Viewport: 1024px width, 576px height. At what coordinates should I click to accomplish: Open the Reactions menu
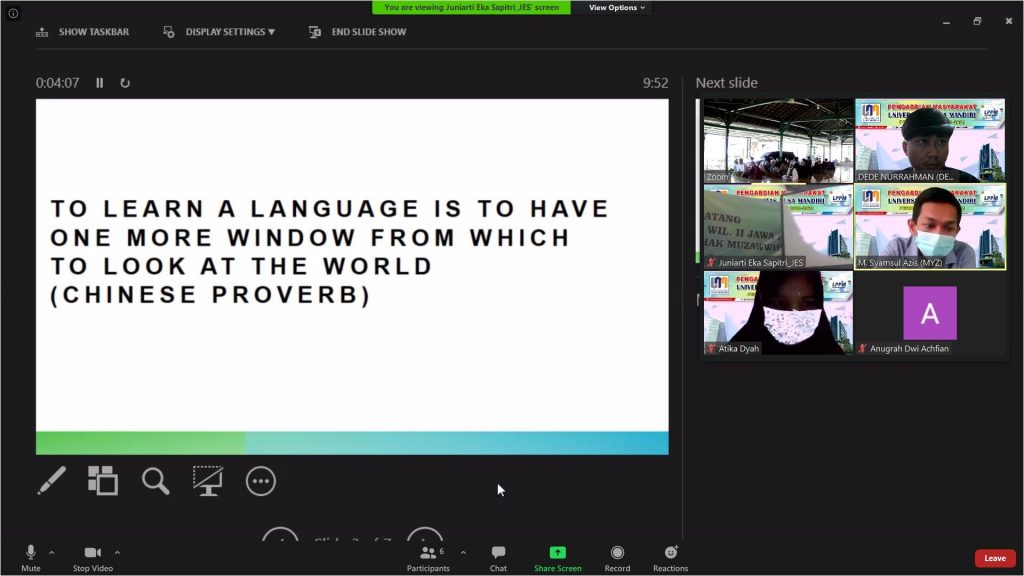click(x=670, y=558)
